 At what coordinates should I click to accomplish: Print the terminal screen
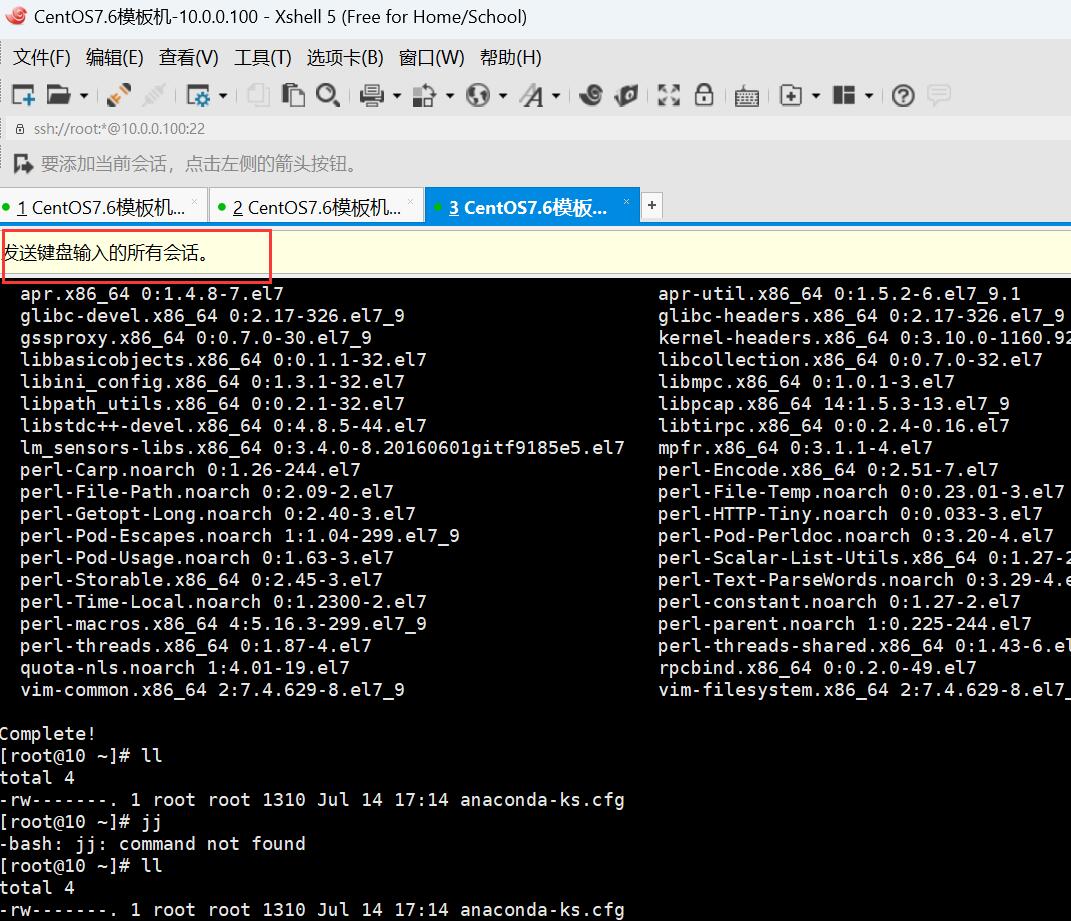[x=370, y=95]
